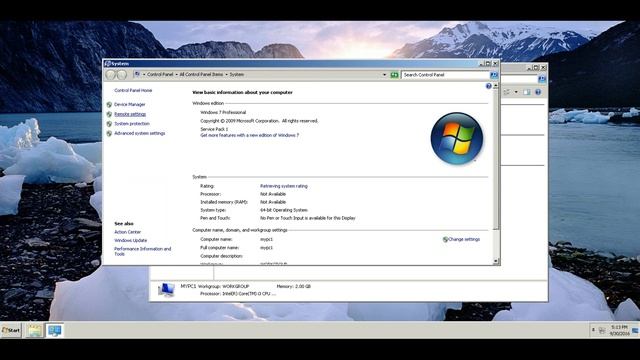Expand the arrow after Control Panel breadcrumb

pyautogui.click(x=176, y=75)
